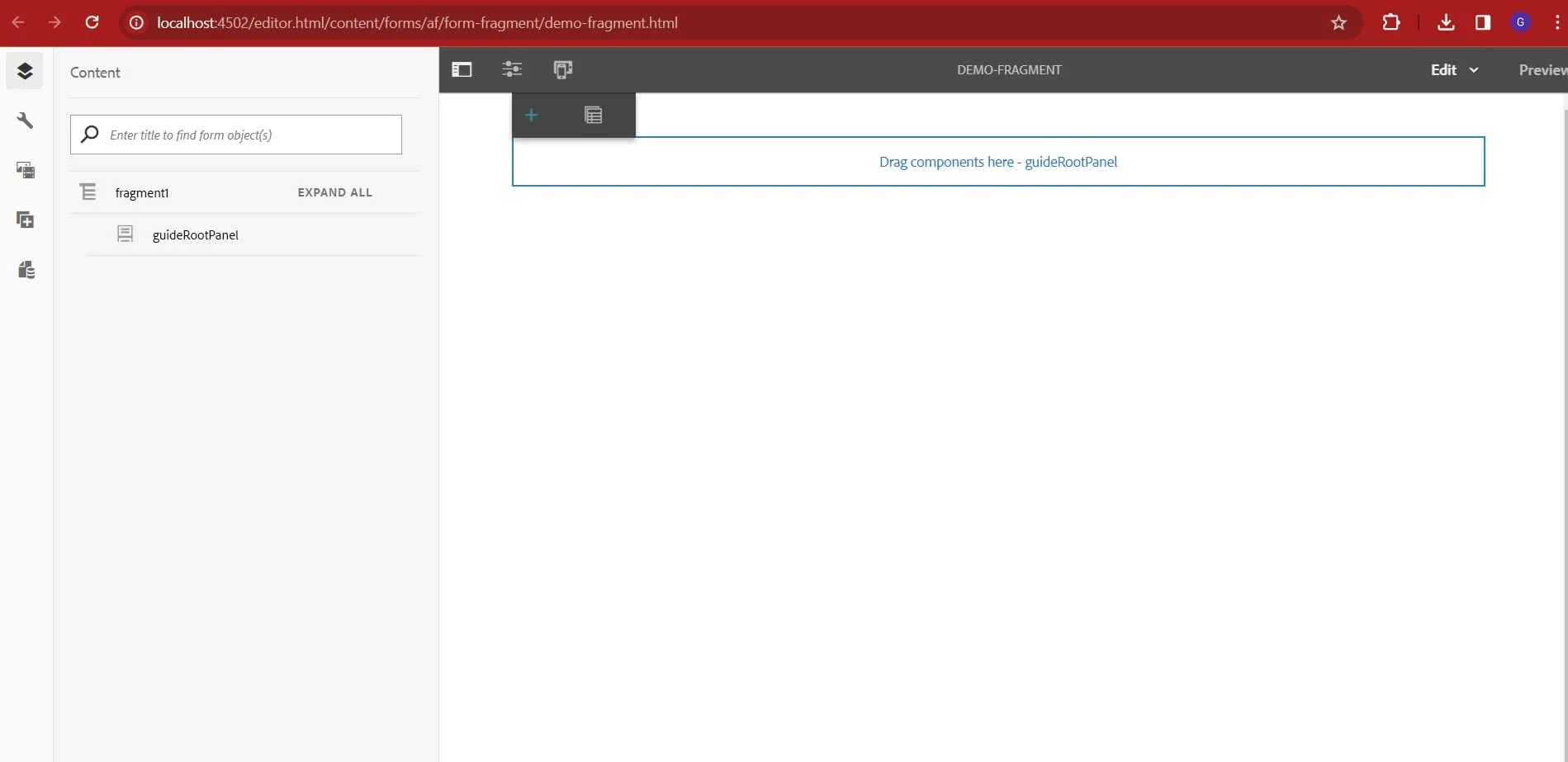This screenshot has width=1568, height=762.
Task: Open the Edit mode dropdown
Action: [x=1454, y=69]
